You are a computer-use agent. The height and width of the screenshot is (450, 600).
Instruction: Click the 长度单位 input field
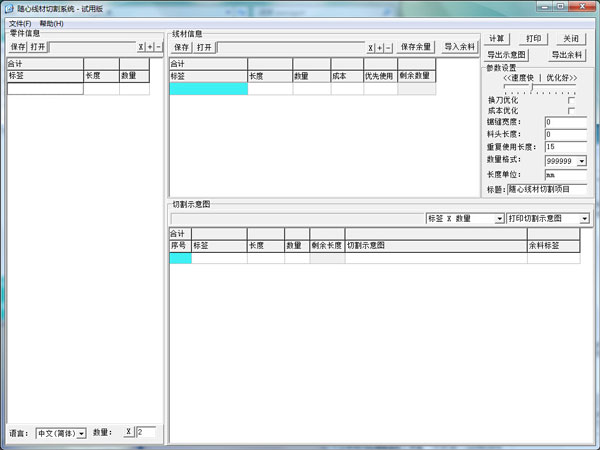pos(566,175)
